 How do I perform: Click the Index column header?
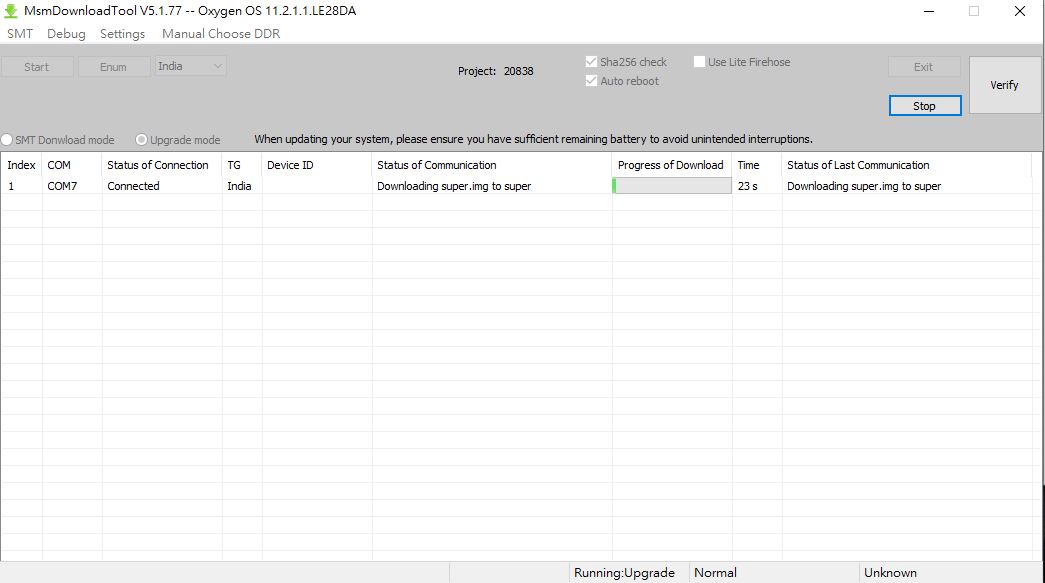tap(21, 165)
